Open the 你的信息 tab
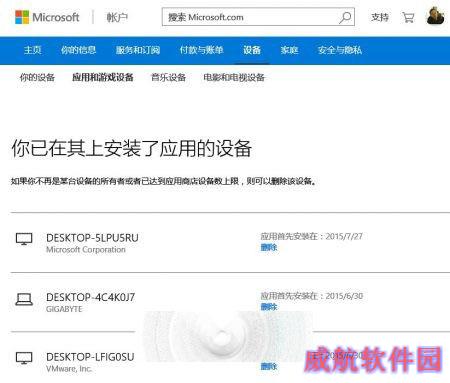 tap(78, 50)
